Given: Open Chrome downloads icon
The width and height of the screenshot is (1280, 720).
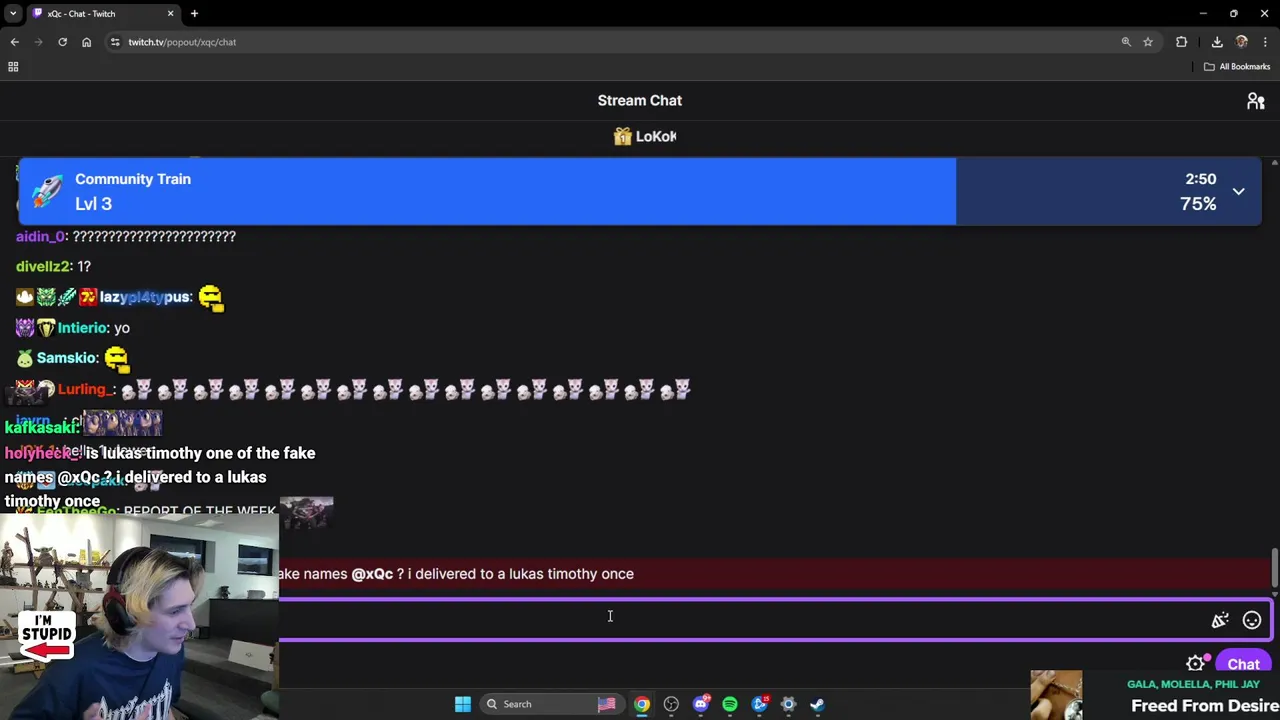Looking at the screenshot, I should [1217, 42].
